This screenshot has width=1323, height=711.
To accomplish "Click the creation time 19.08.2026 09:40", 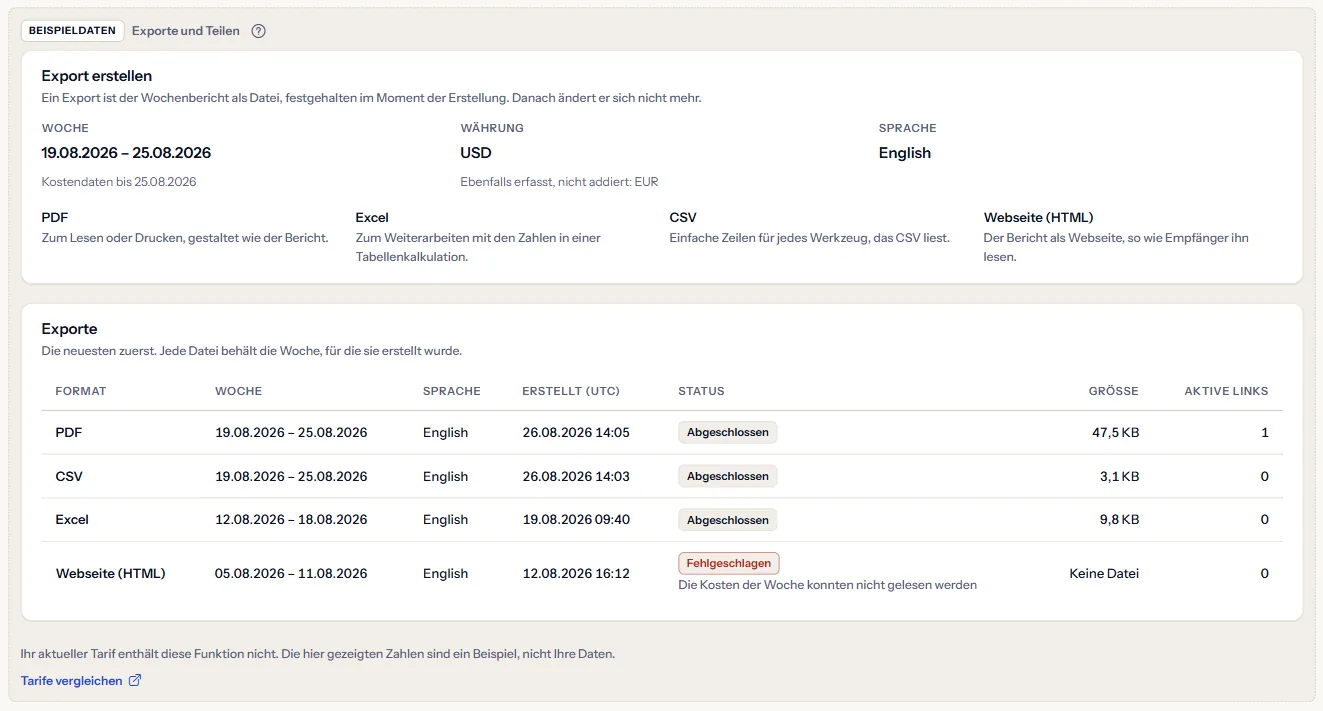I will pyautogui.click(x=576, y=520).
